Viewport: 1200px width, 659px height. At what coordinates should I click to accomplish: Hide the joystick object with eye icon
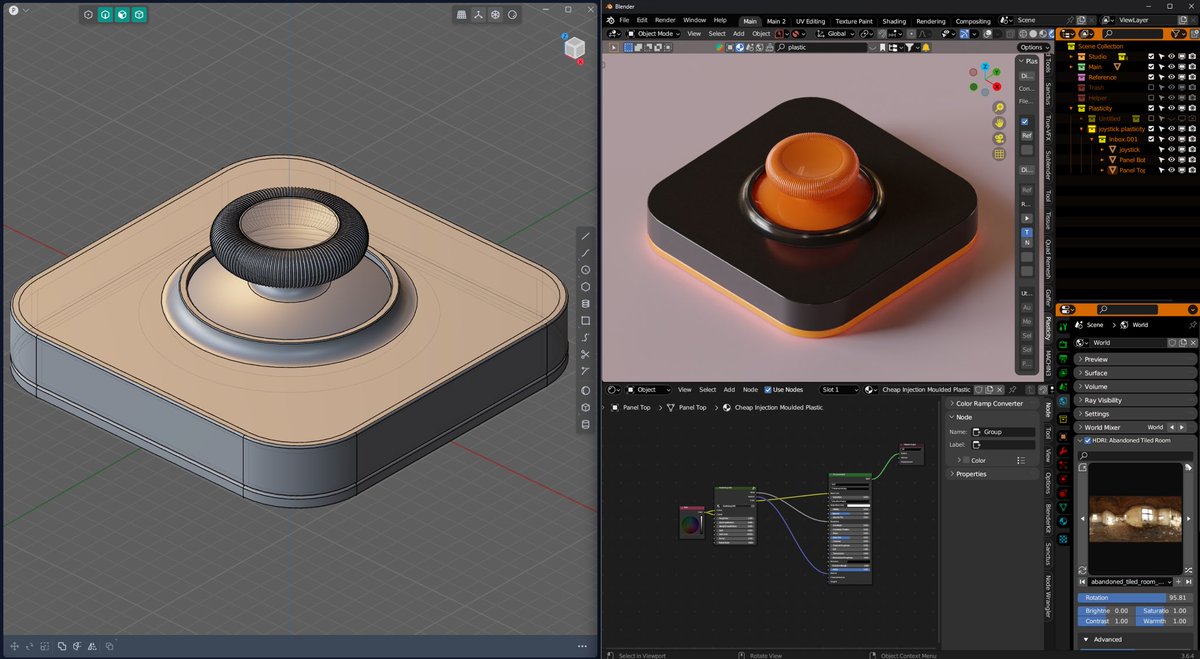point(1172,149)
